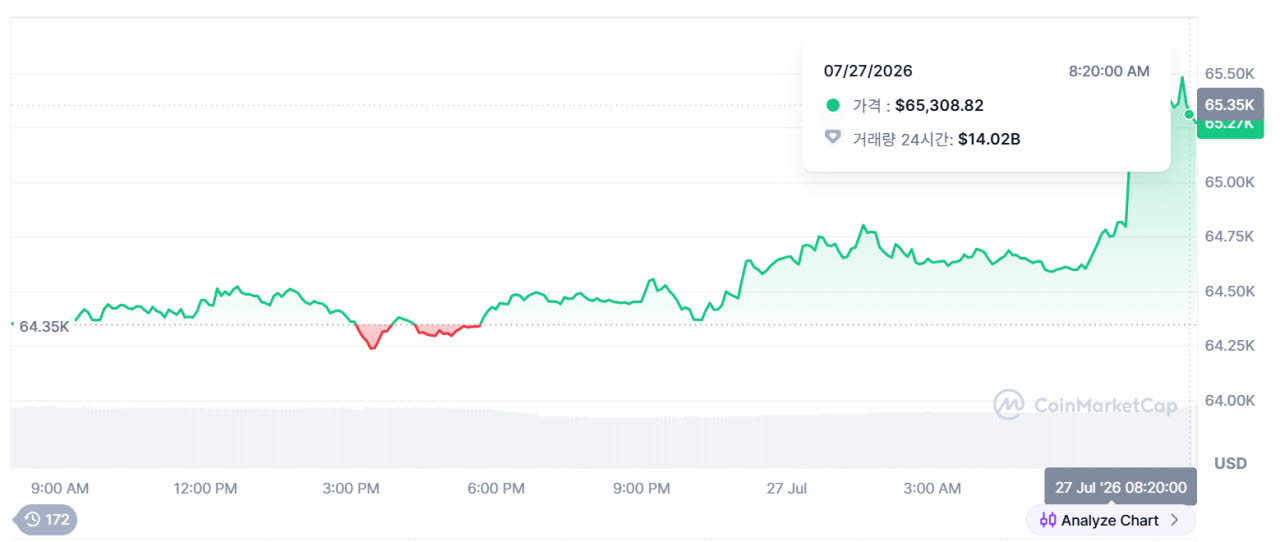Click the 27 Jul '26 08:20:00 time label

coord(1120,487)
